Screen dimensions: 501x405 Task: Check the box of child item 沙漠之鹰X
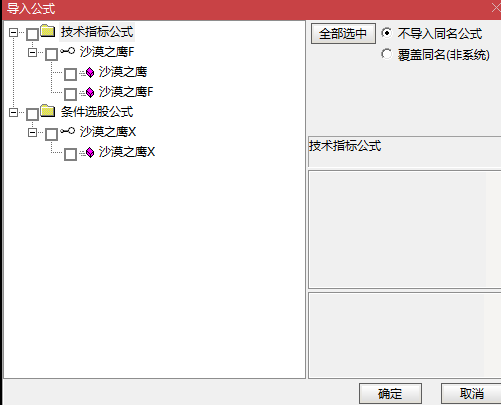pos(70,154)
